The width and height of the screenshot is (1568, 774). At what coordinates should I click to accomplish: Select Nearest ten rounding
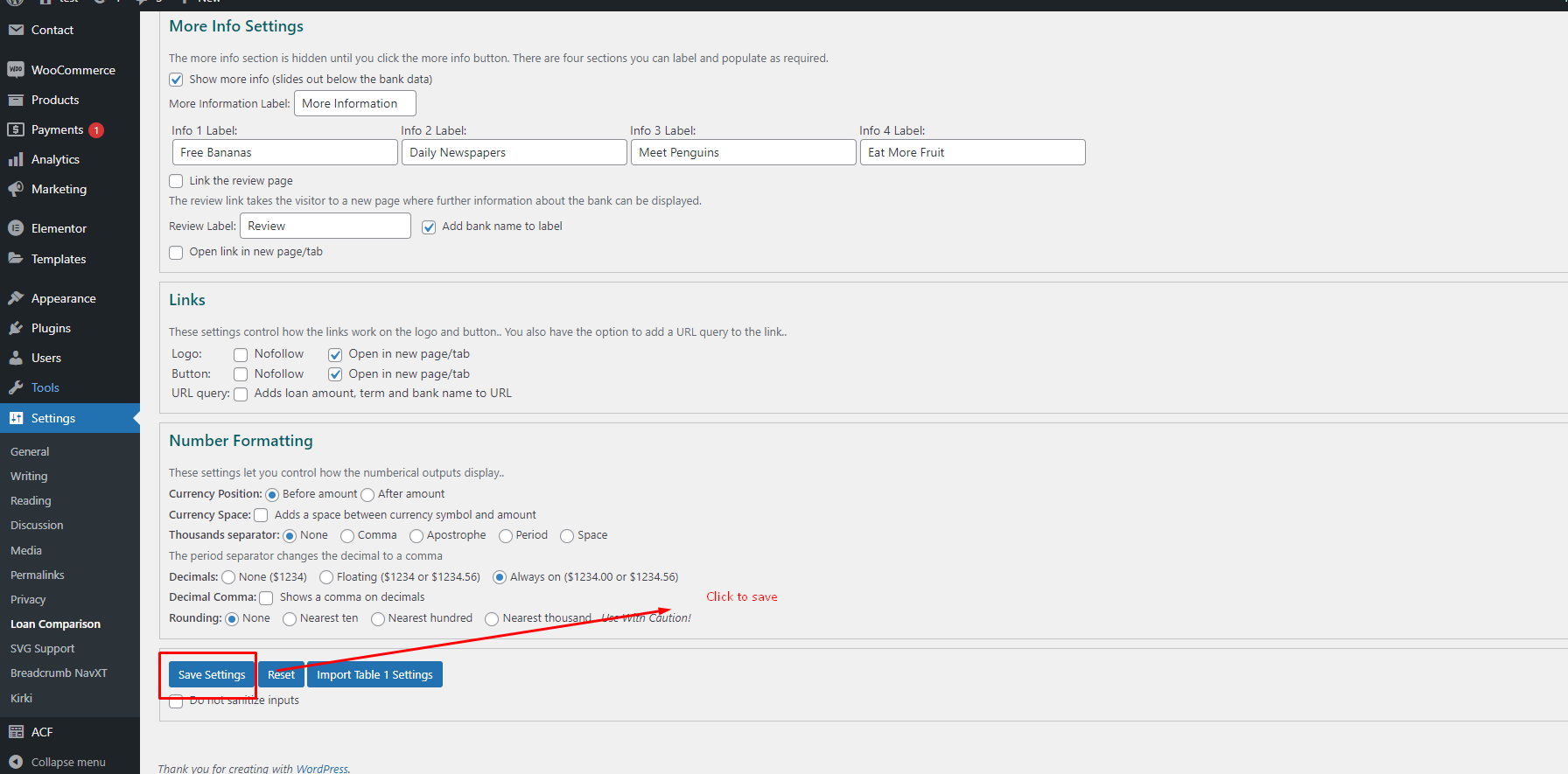click(290, 619)
